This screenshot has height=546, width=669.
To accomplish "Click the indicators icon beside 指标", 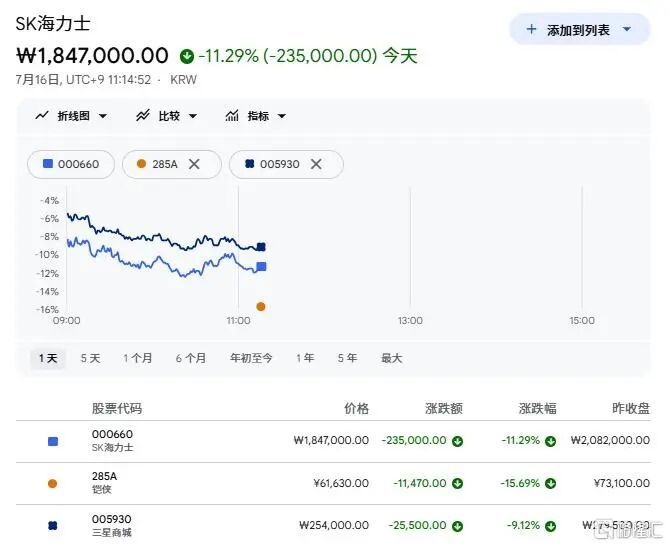I will point(232,116).
